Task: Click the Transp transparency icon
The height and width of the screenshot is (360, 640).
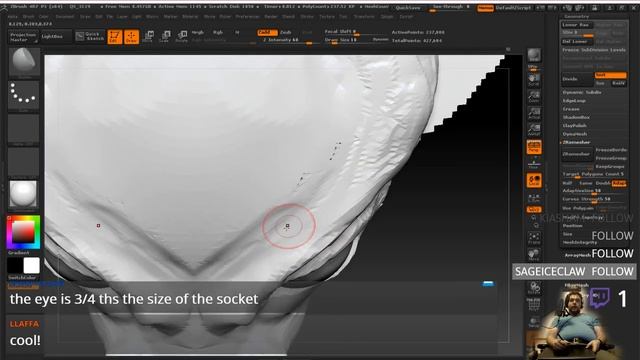Action: pos(534,322)
